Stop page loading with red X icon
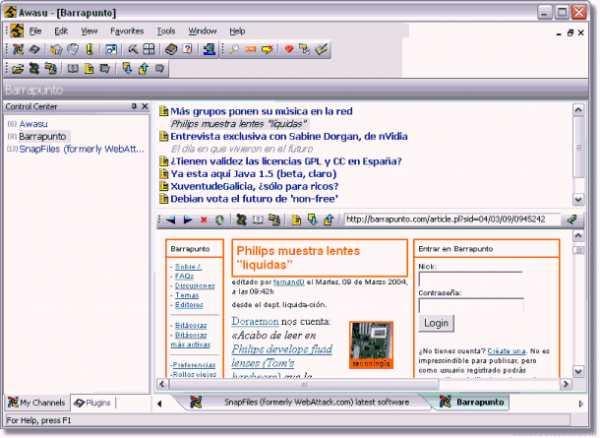 (x=204, y=220)
